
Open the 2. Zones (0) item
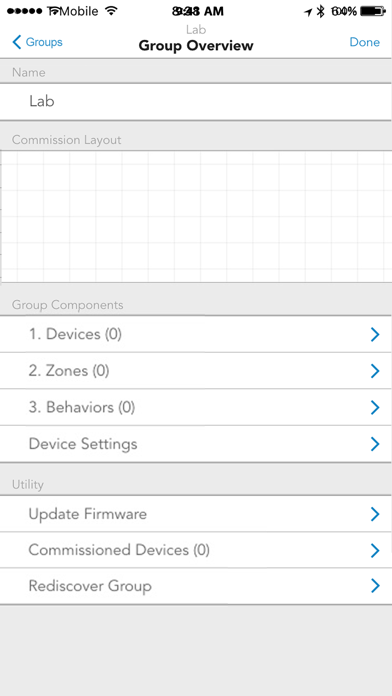196,371
